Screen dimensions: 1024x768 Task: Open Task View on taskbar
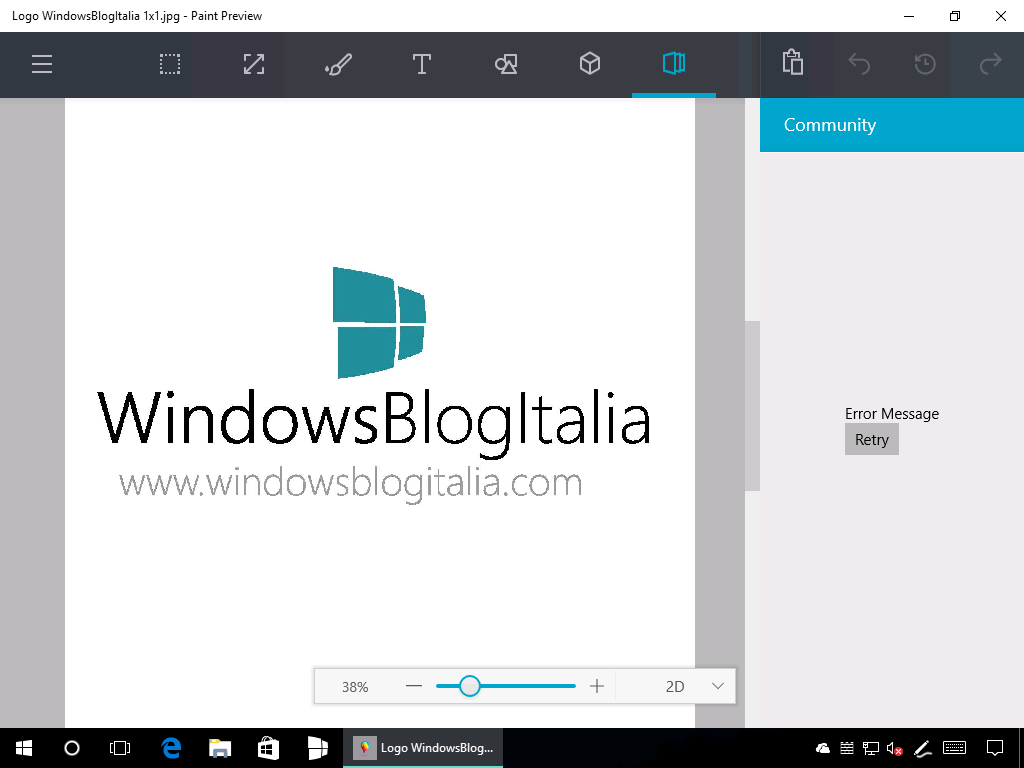120,748
